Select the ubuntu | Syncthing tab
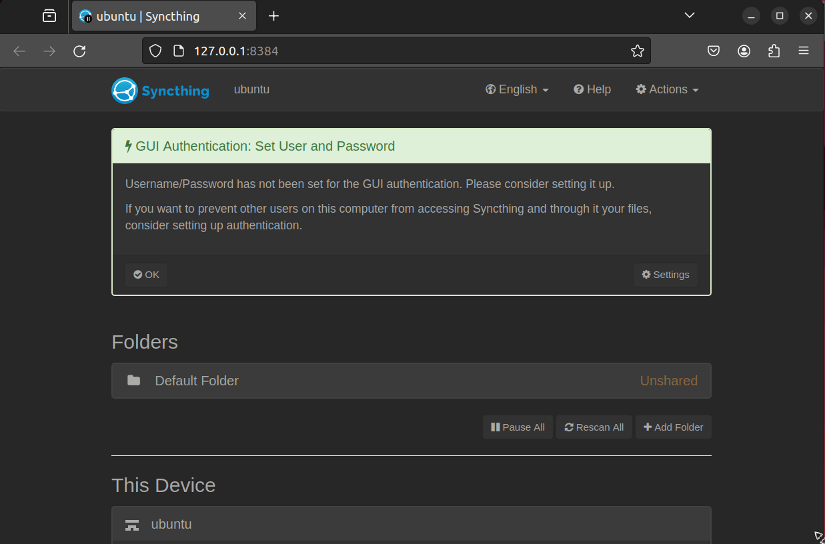The height and width of the screenshot is (544, 825). [164, 16]
